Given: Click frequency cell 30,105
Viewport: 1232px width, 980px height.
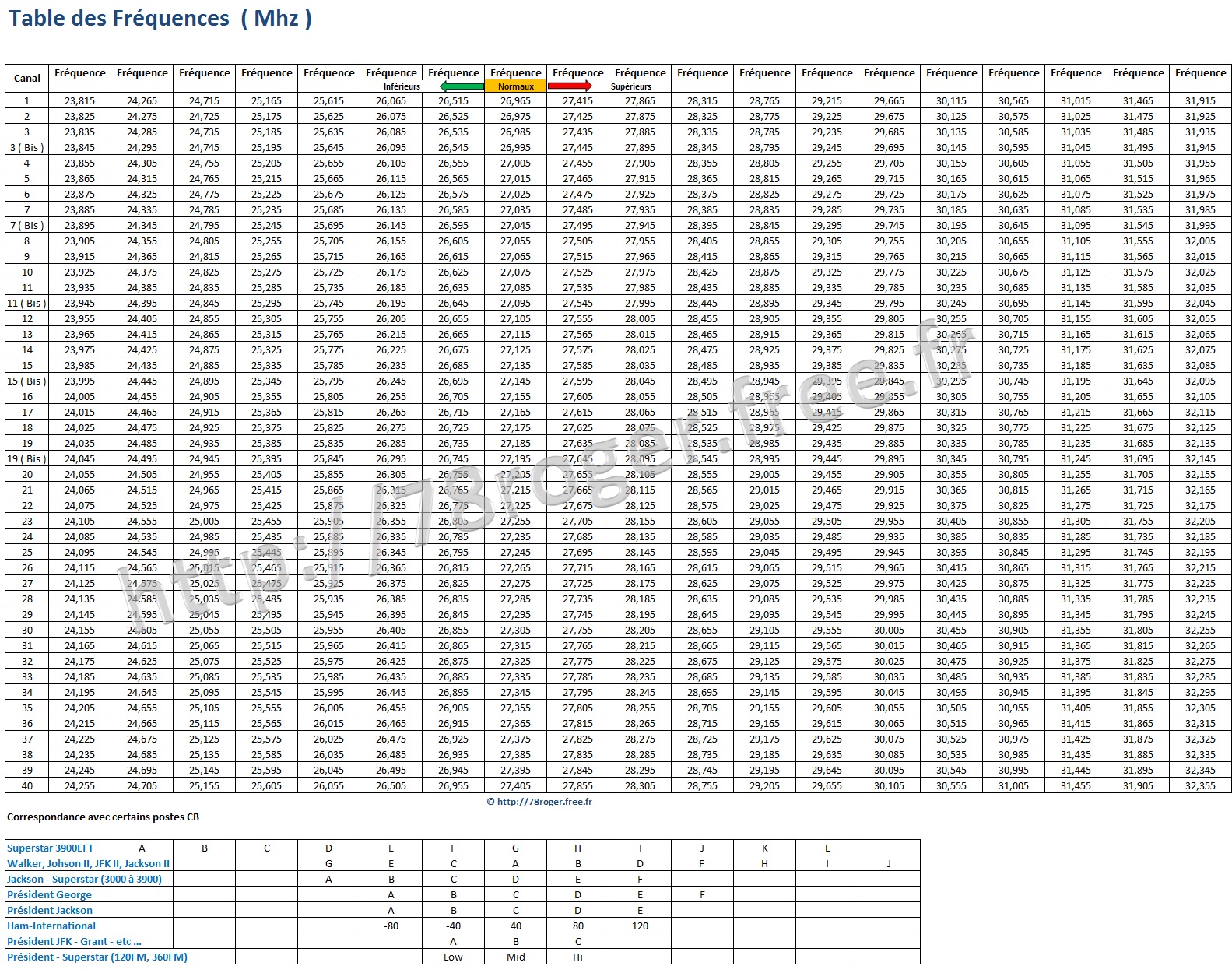Looking at the screenshot, I should coord(890,786).
